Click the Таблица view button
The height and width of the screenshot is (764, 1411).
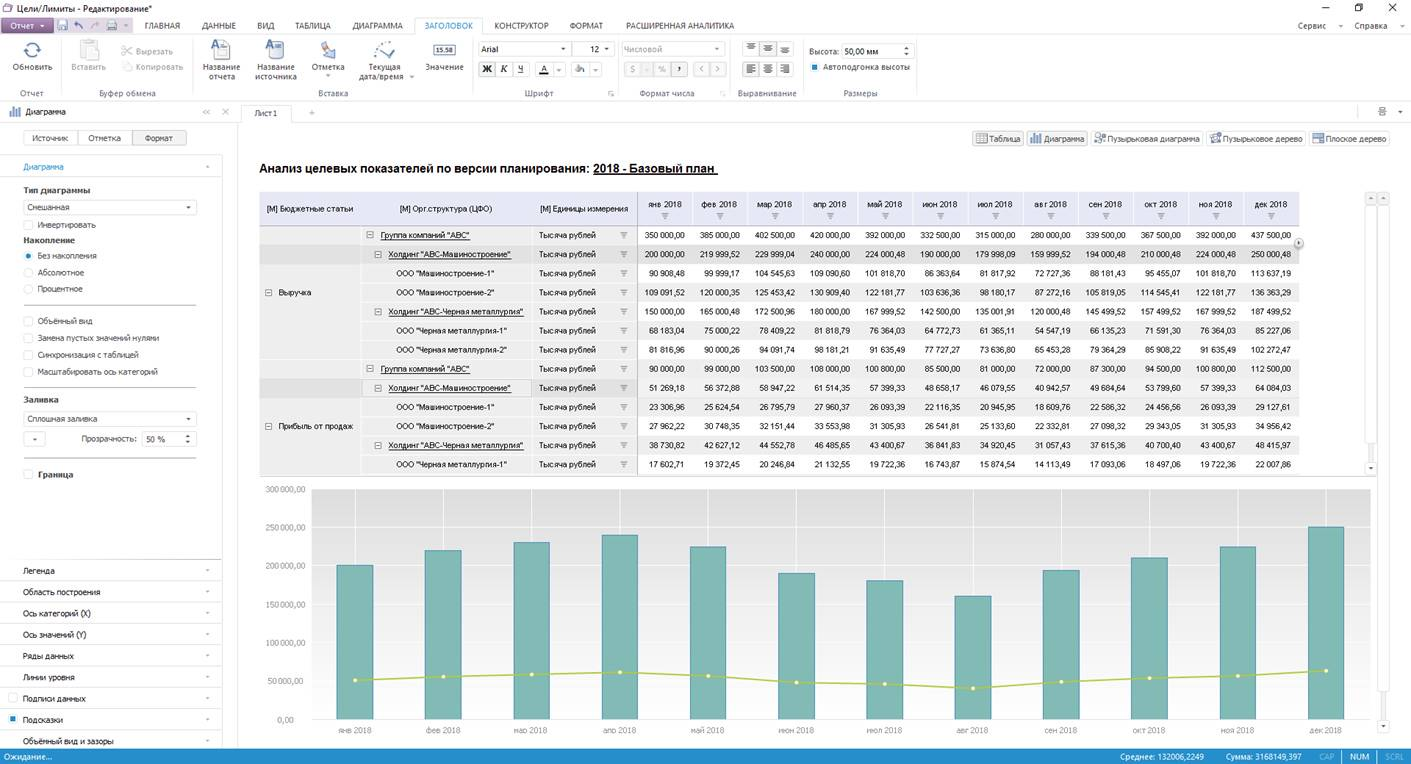coord(998,139)
